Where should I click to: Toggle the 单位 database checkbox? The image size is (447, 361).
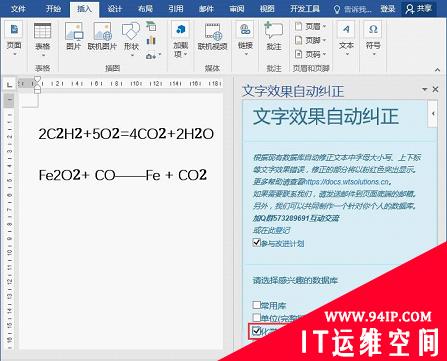(x=256, y=317)
